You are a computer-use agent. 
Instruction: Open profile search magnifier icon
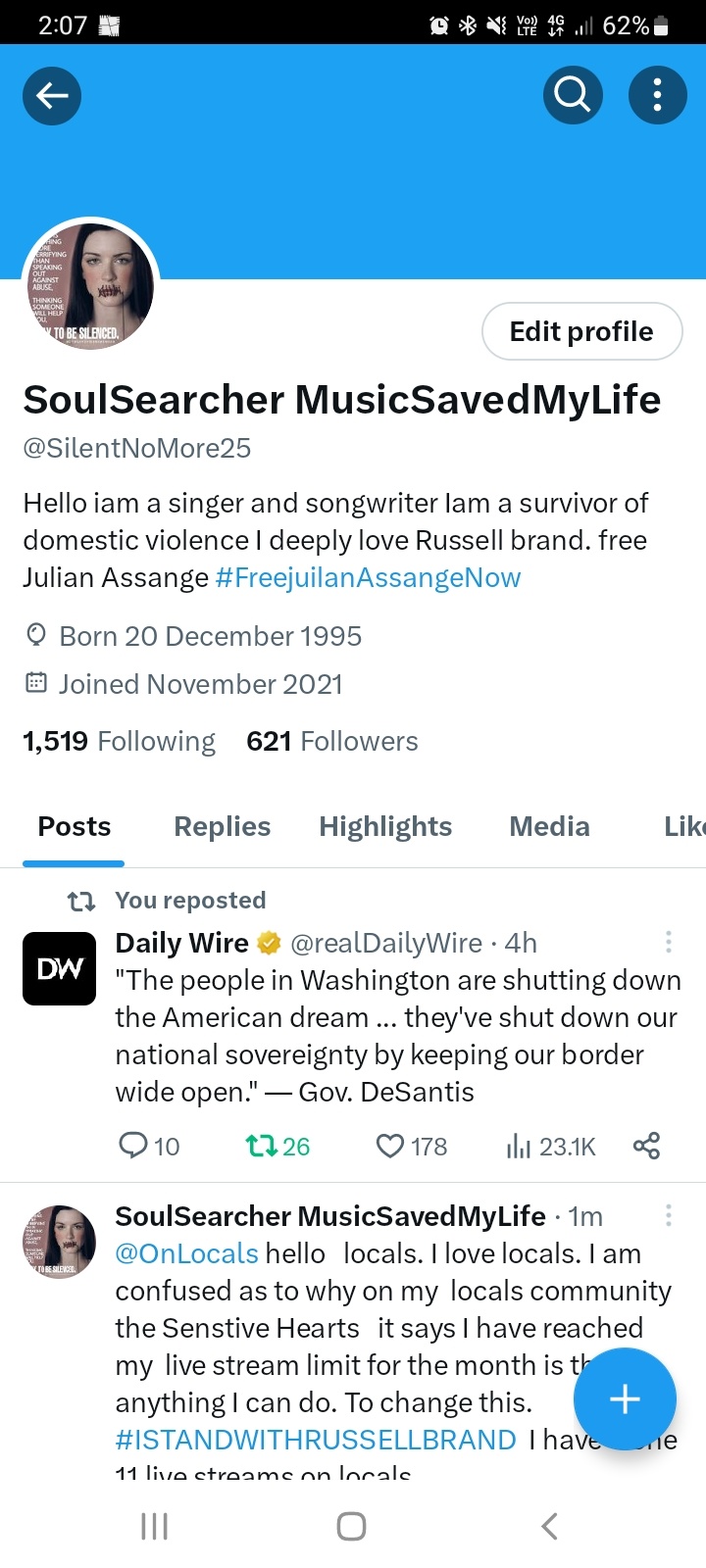[x=573, y=95]
